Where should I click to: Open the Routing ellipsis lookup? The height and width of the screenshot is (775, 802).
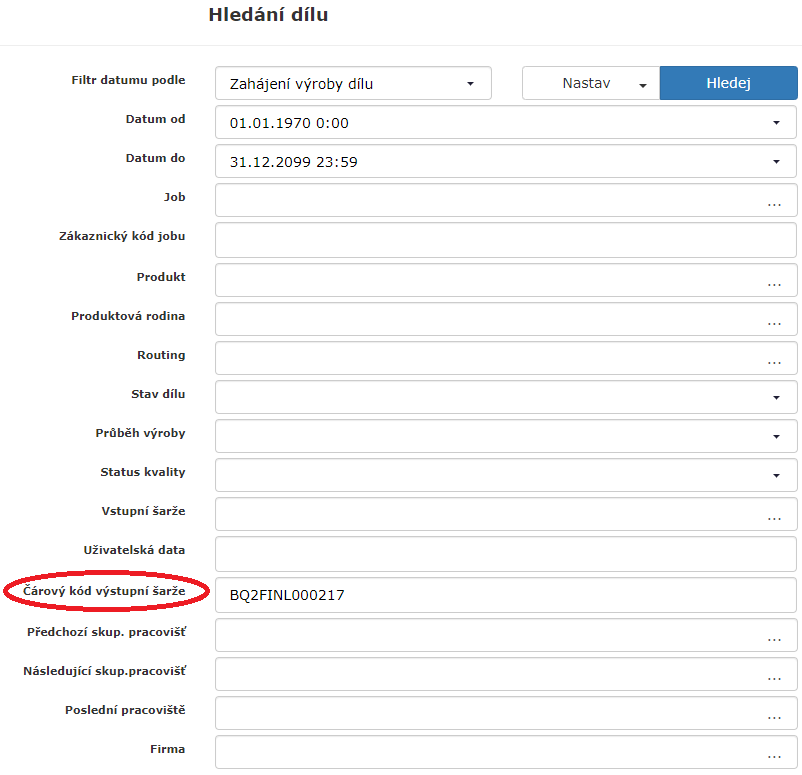[774, 360]
